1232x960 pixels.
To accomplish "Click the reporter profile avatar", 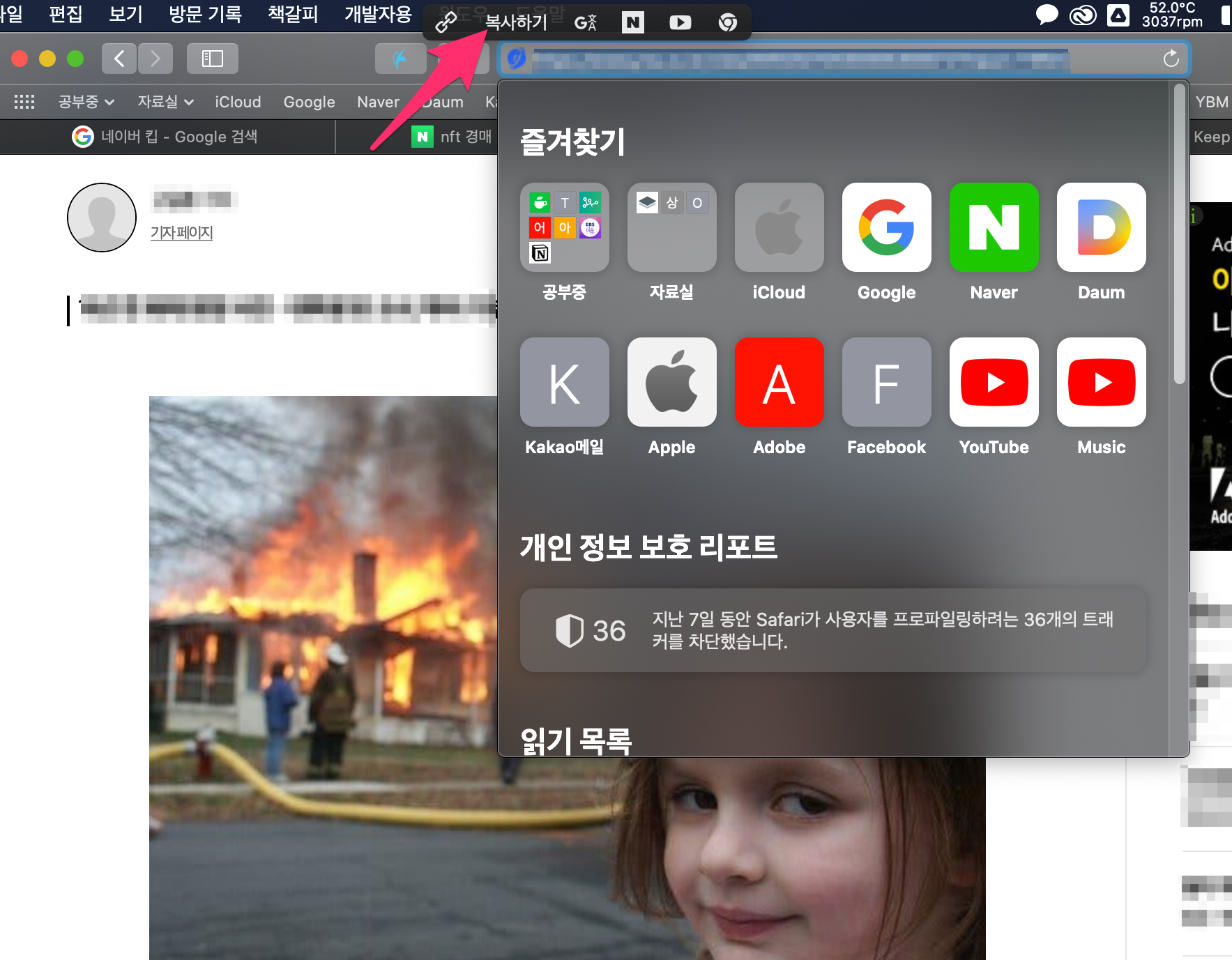I will pyautogui.click(x=102, y=218).
